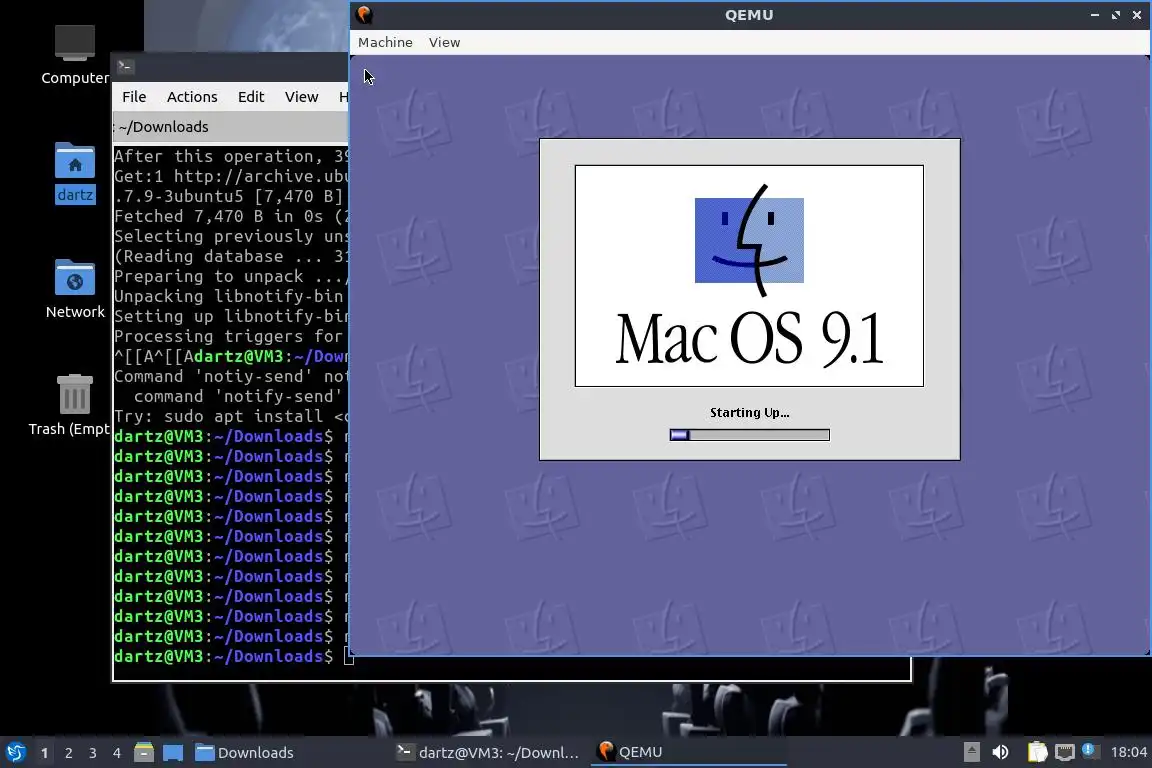Screen dimensions: 1152x768
Task: Click 'Try: sudo apt install' terminal line
Action: (231, 416)
